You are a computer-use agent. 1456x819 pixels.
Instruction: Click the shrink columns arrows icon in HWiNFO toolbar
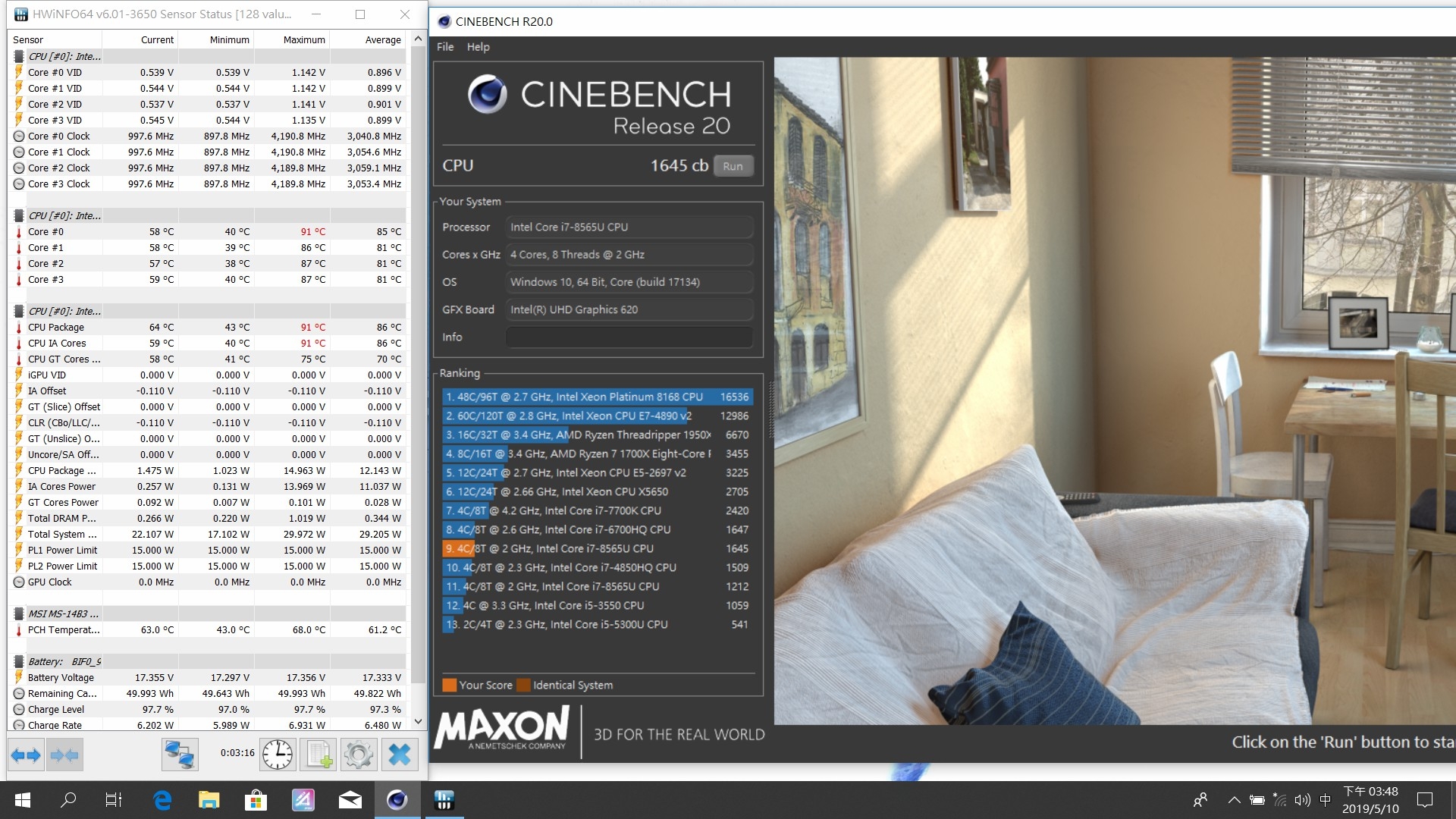pyautogui.click(x=64, y=755)
